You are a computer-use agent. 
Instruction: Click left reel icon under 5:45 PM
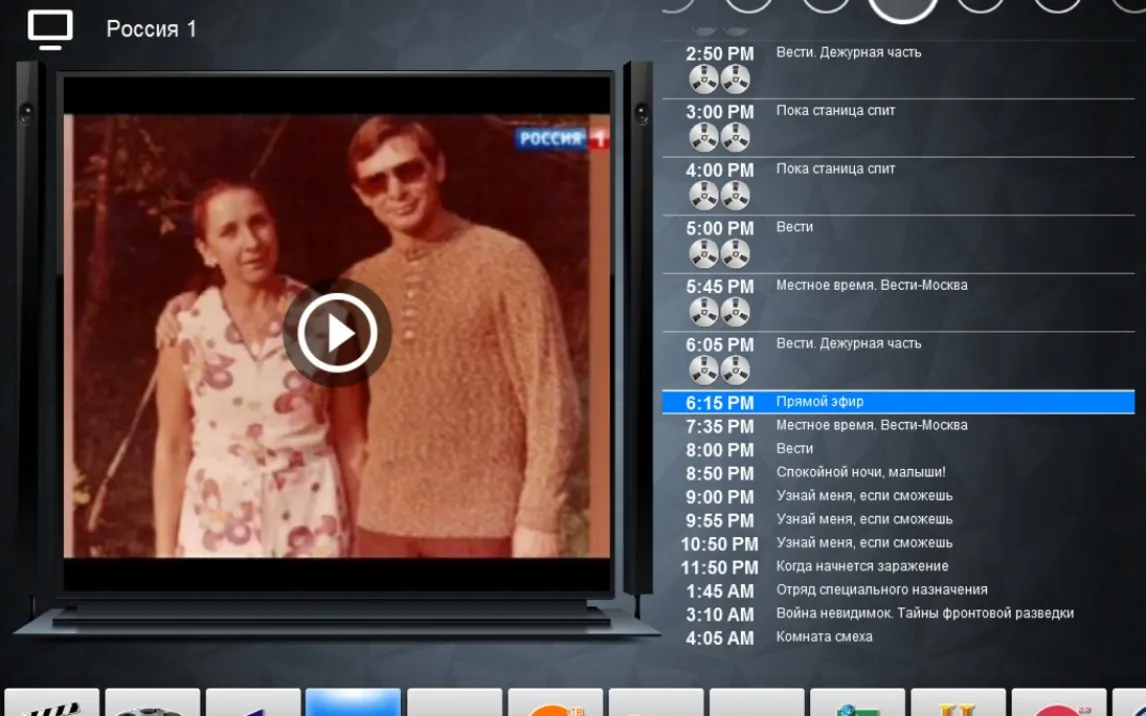[x=704, y=312]
